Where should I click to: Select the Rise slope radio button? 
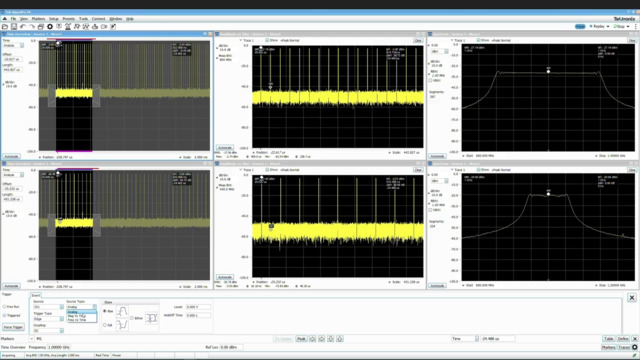105,311
